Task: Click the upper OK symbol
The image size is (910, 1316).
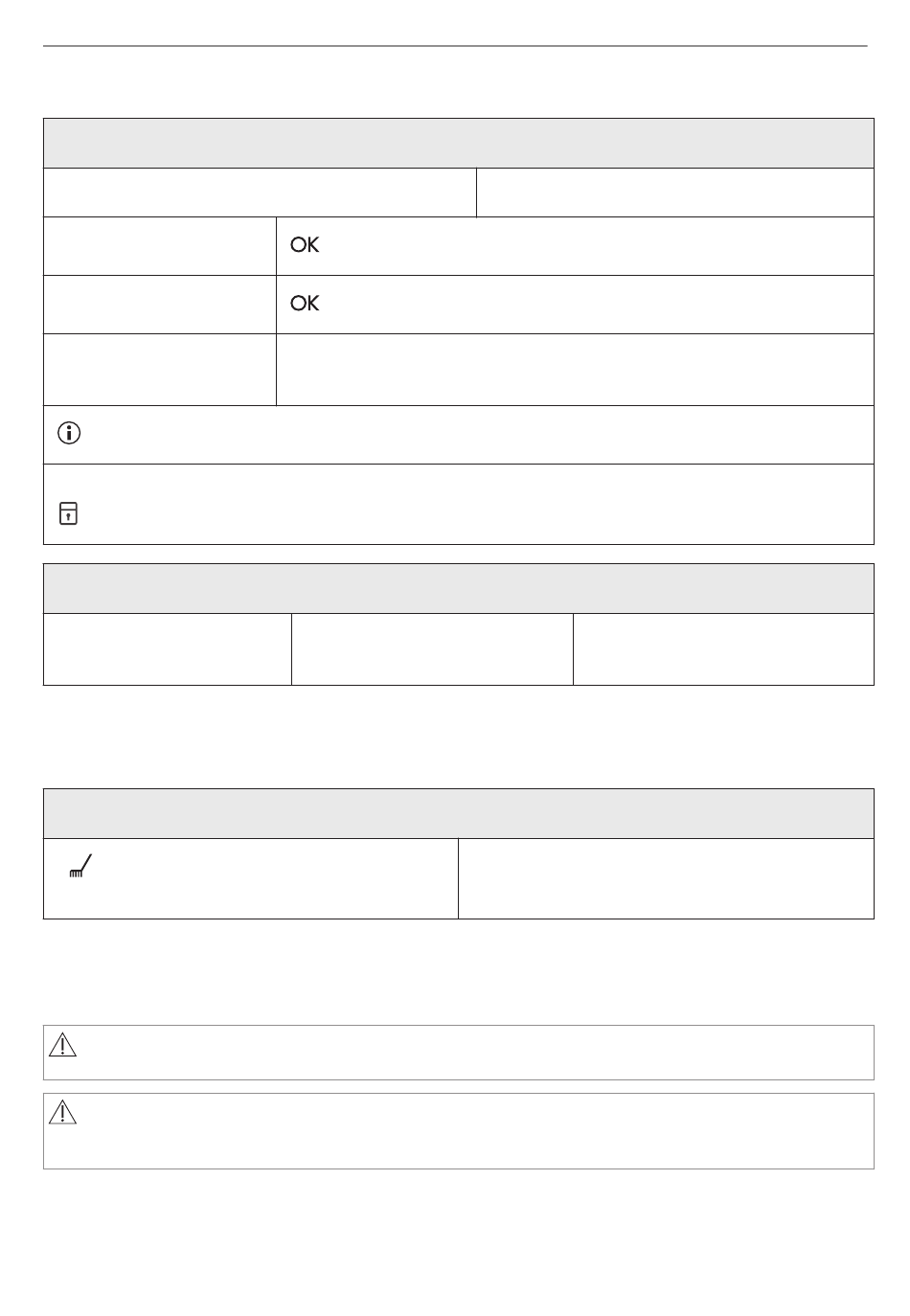Action: tap(305, 245)
